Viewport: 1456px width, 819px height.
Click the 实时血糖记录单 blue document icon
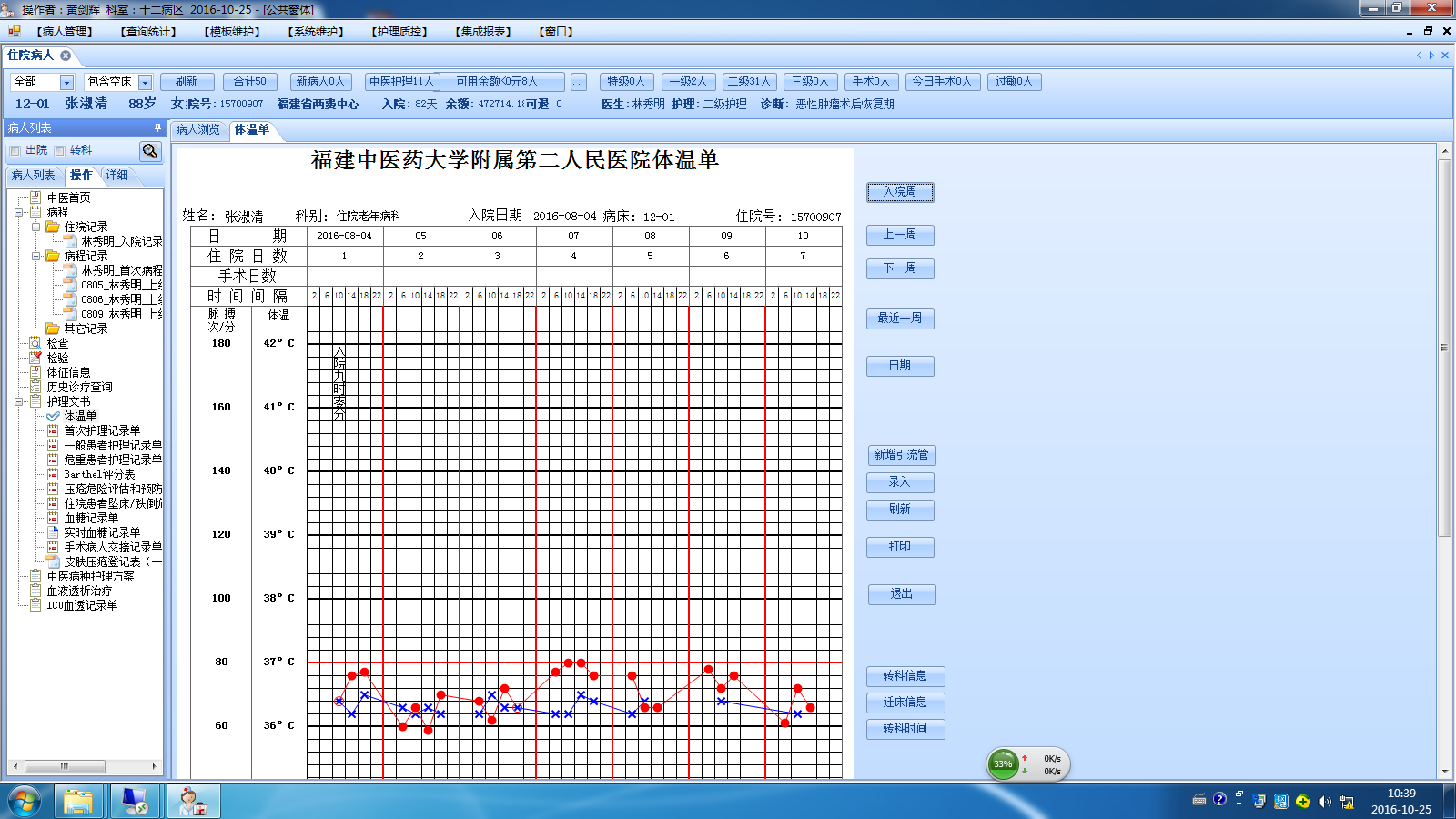point(53,532)
